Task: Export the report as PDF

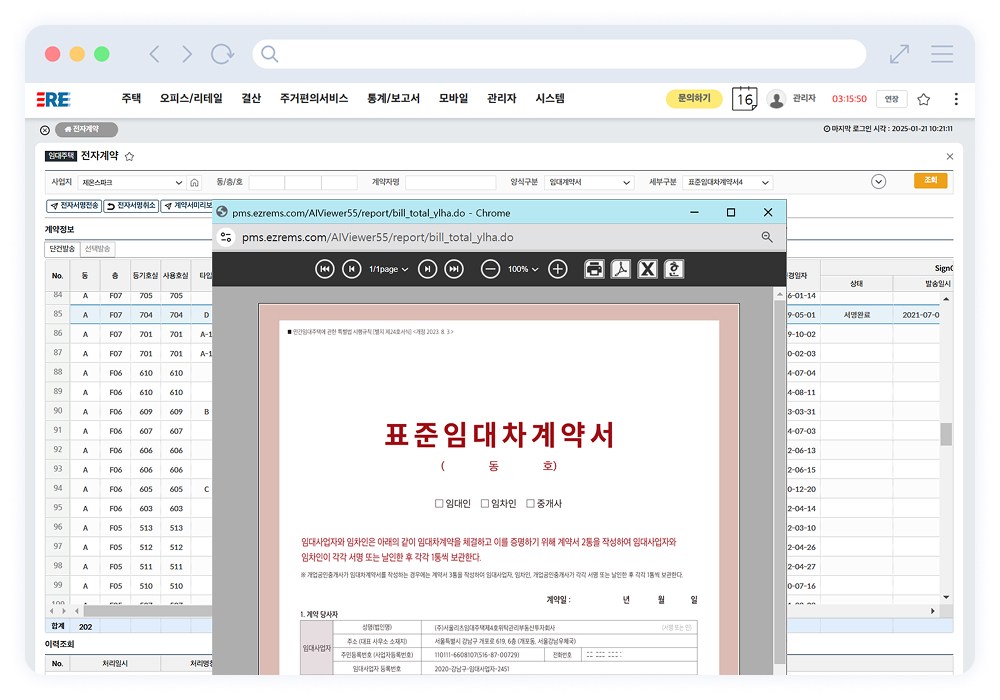Action: [x=621, y=269]
